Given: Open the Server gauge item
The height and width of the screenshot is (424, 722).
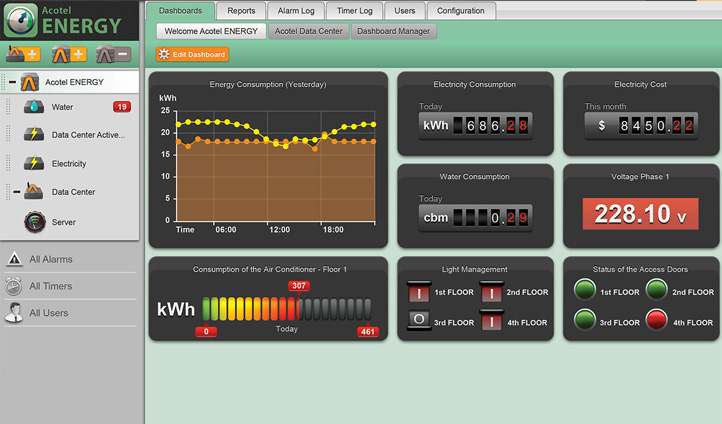Looking at the screenshot, I should coord(63,222).
